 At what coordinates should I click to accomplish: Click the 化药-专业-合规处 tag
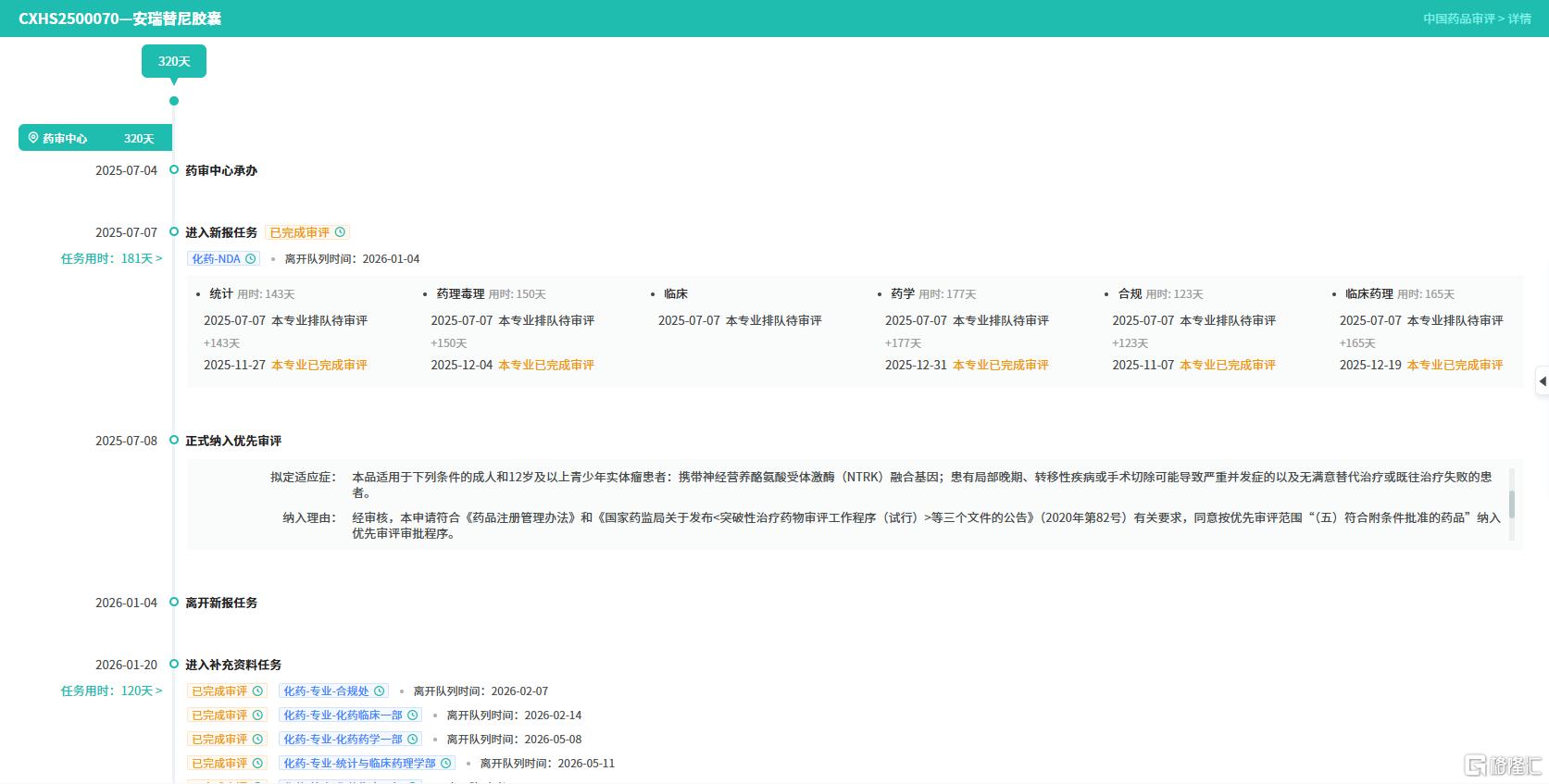point(333,691)
